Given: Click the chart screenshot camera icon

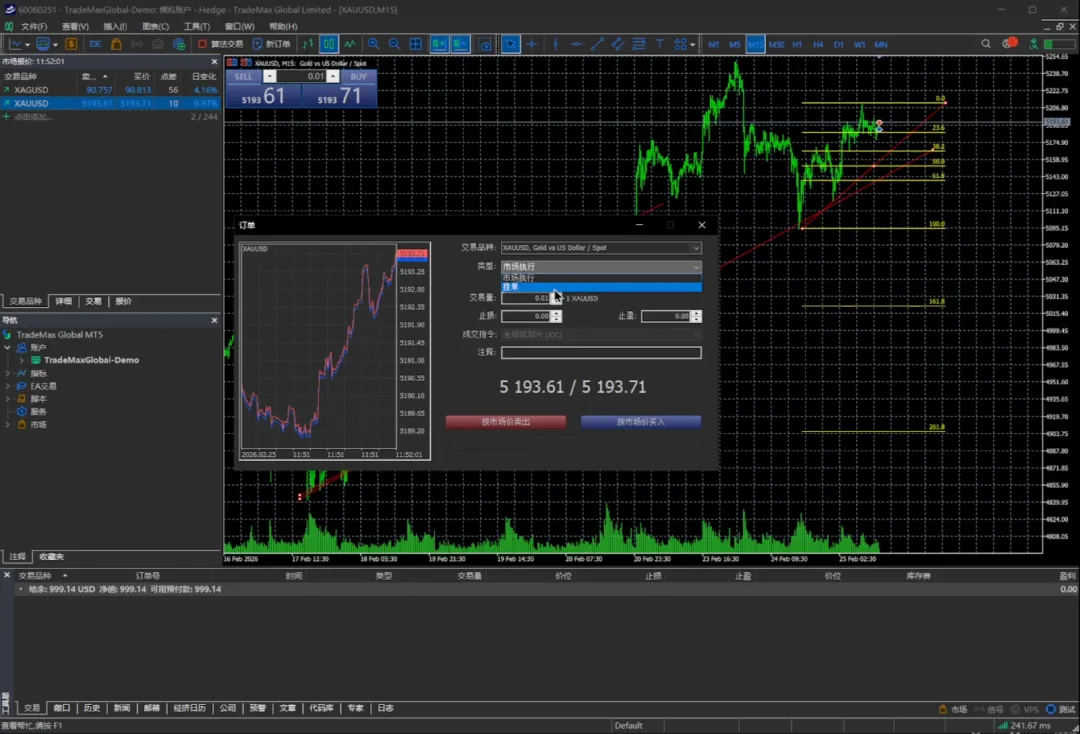Looking at the screenshot, I should coord(485,44).
